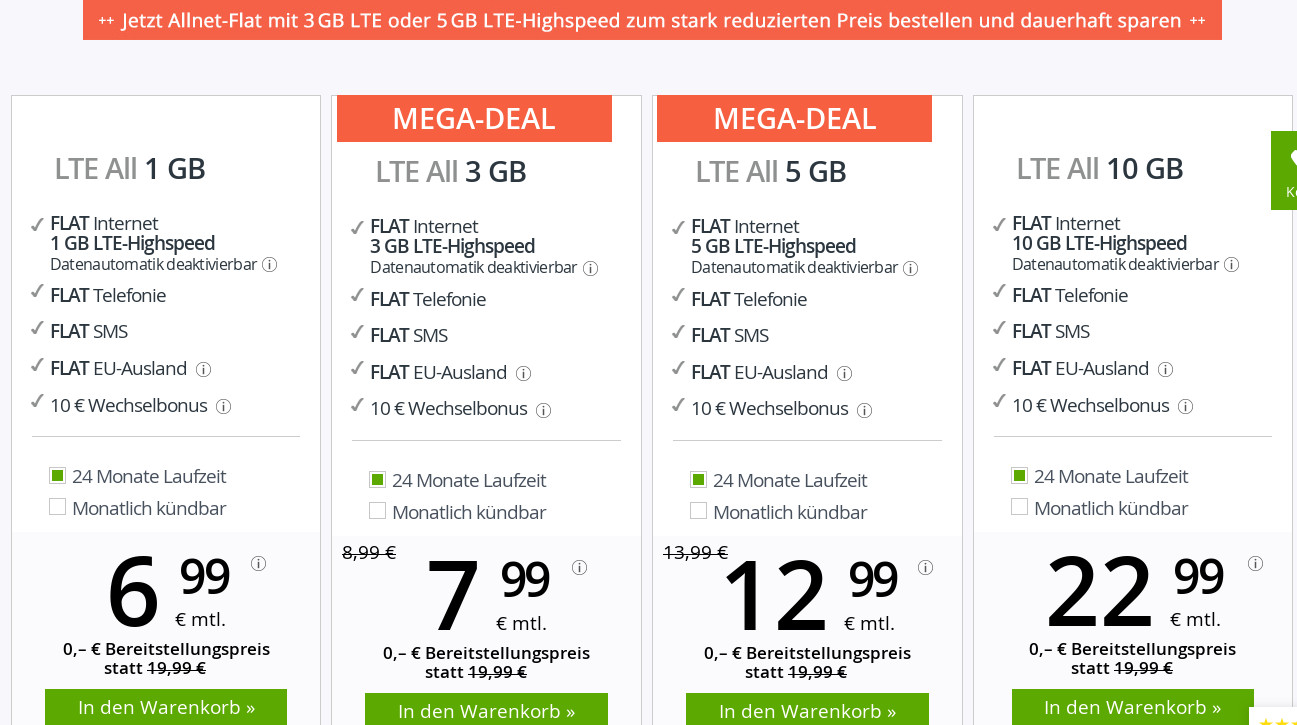The image size is (1297, 725).
Task: Click info icon beside 1 GB Datenautomatik
Action: (269, 265)
